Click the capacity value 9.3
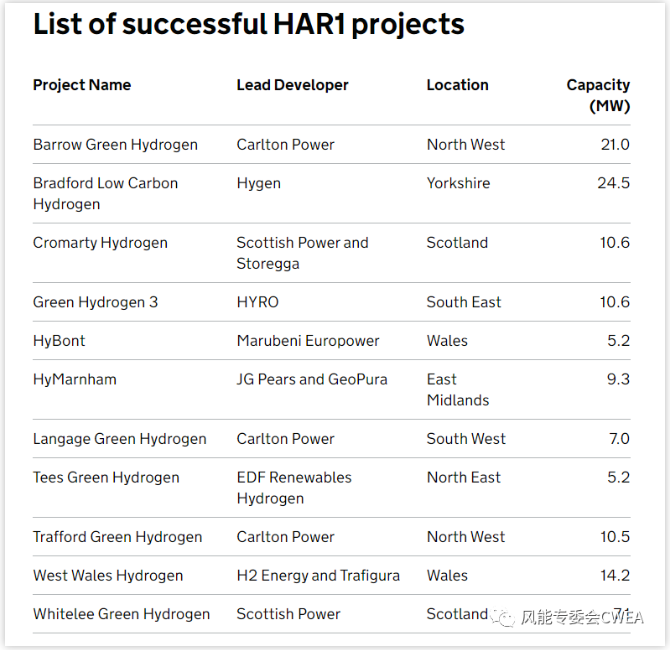The height and width of the screenshot is (650, 670). pos(619,379)
